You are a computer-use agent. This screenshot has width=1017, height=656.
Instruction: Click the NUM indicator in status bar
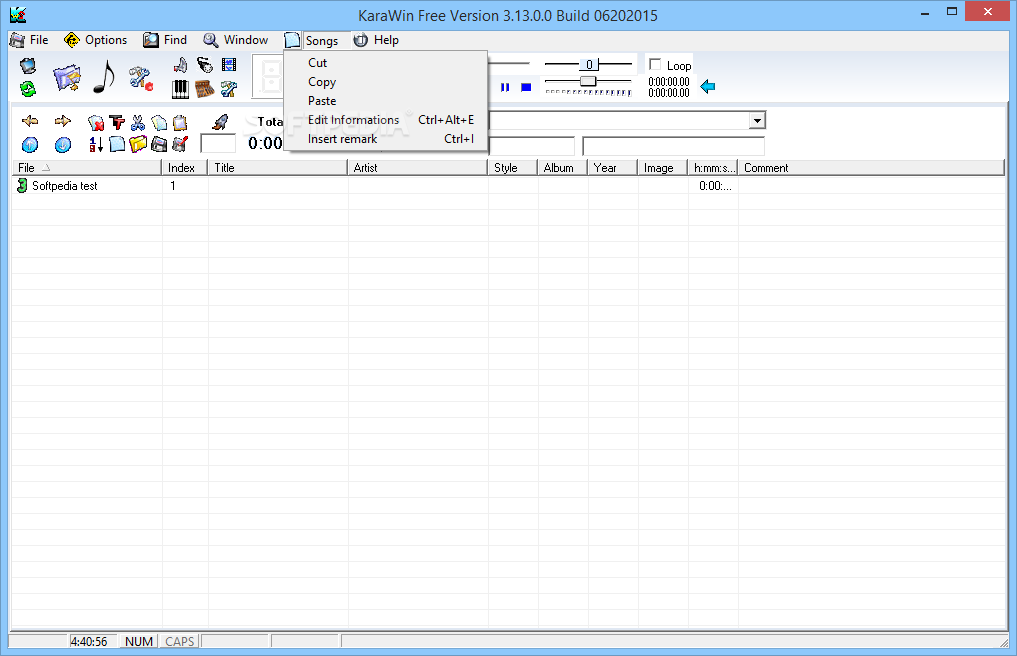(139, 642)
